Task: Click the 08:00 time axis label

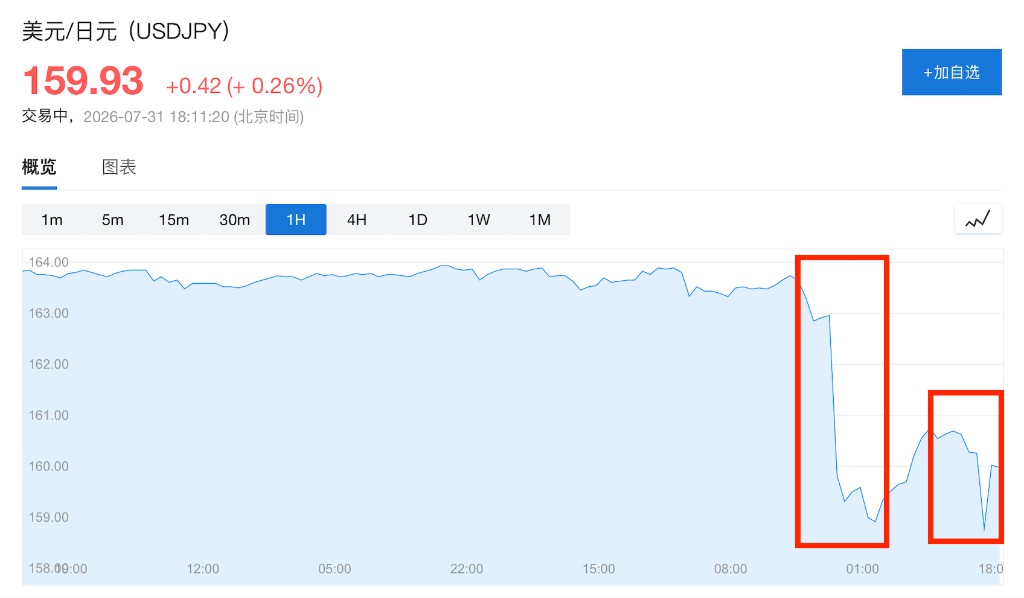Action: coord(730,569)
